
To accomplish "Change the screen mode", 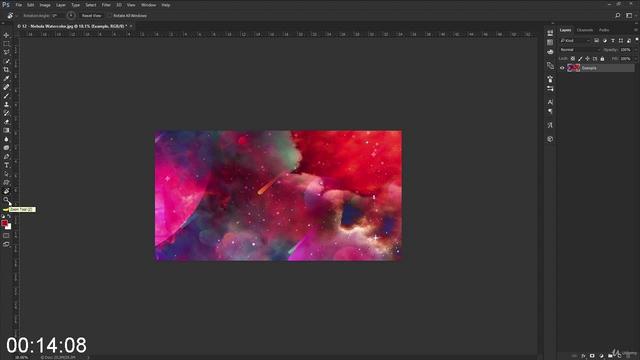I will [6, 244].
